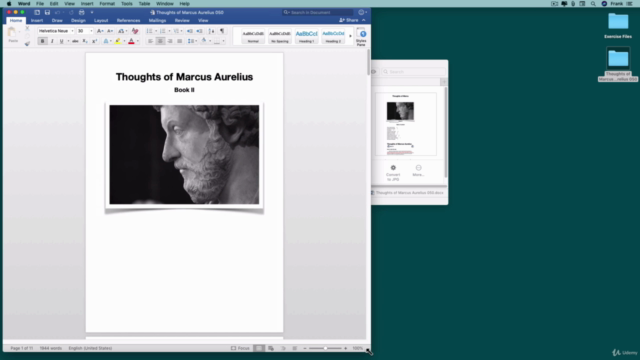The image size is (640, 360).
Task: Toggle subscript formatting
Action: 85,41
